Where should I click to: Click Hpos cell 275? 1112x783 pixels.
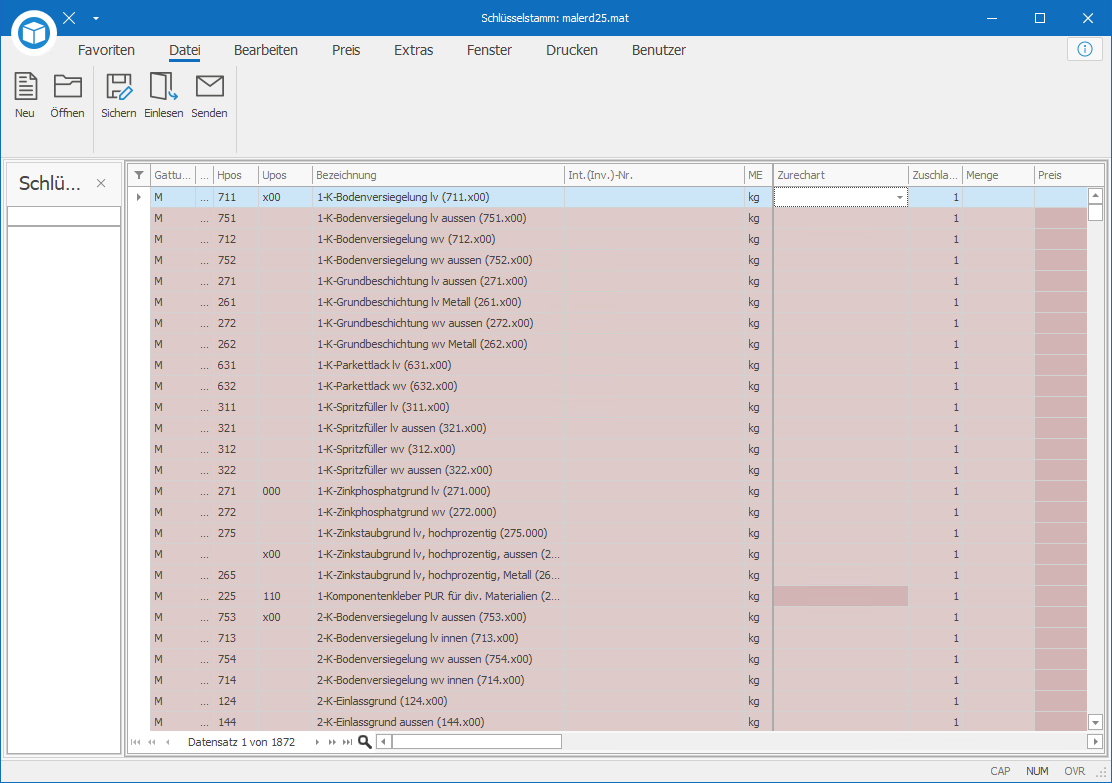click(235, 533)
